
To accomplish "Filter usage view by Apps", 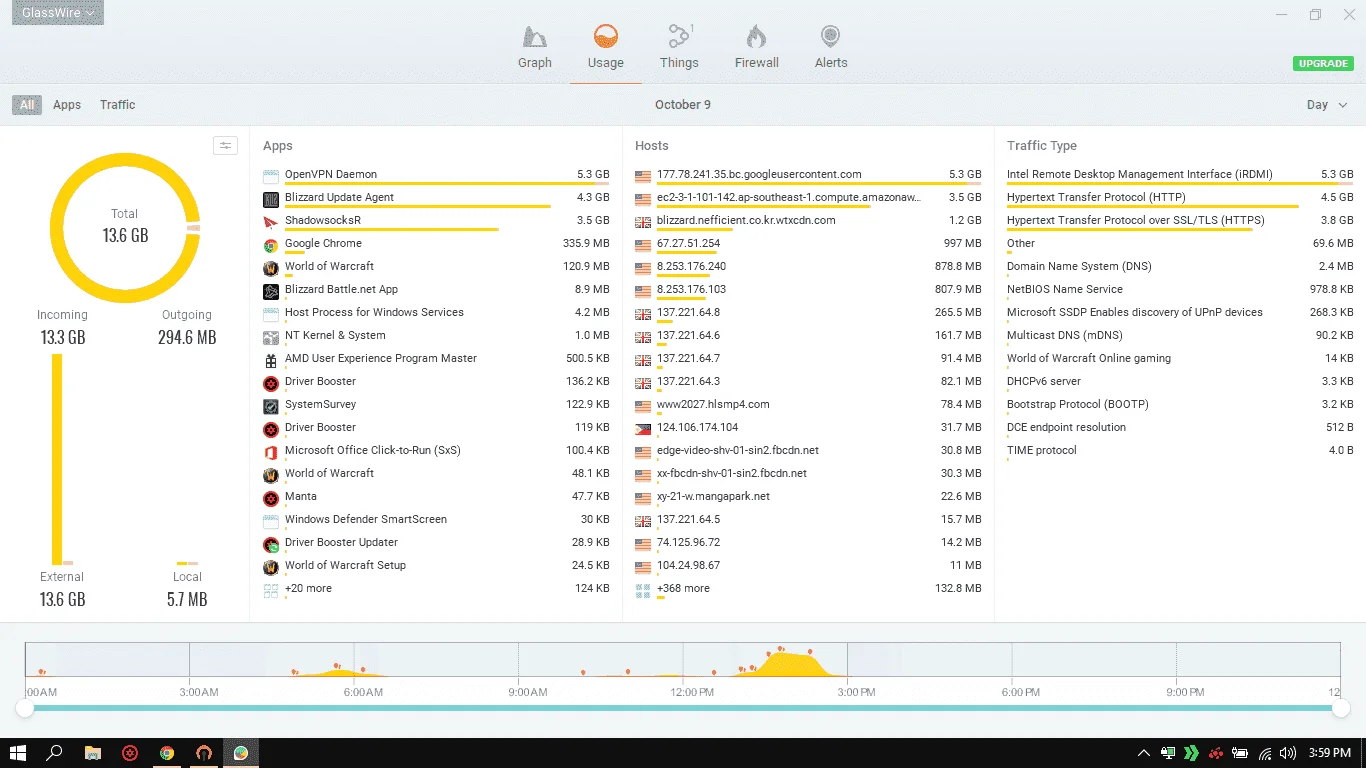I will pos(67,105).
